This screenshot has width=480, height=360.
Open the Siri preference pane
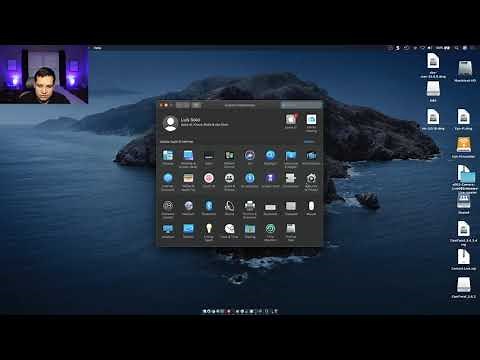coord(250,157)
